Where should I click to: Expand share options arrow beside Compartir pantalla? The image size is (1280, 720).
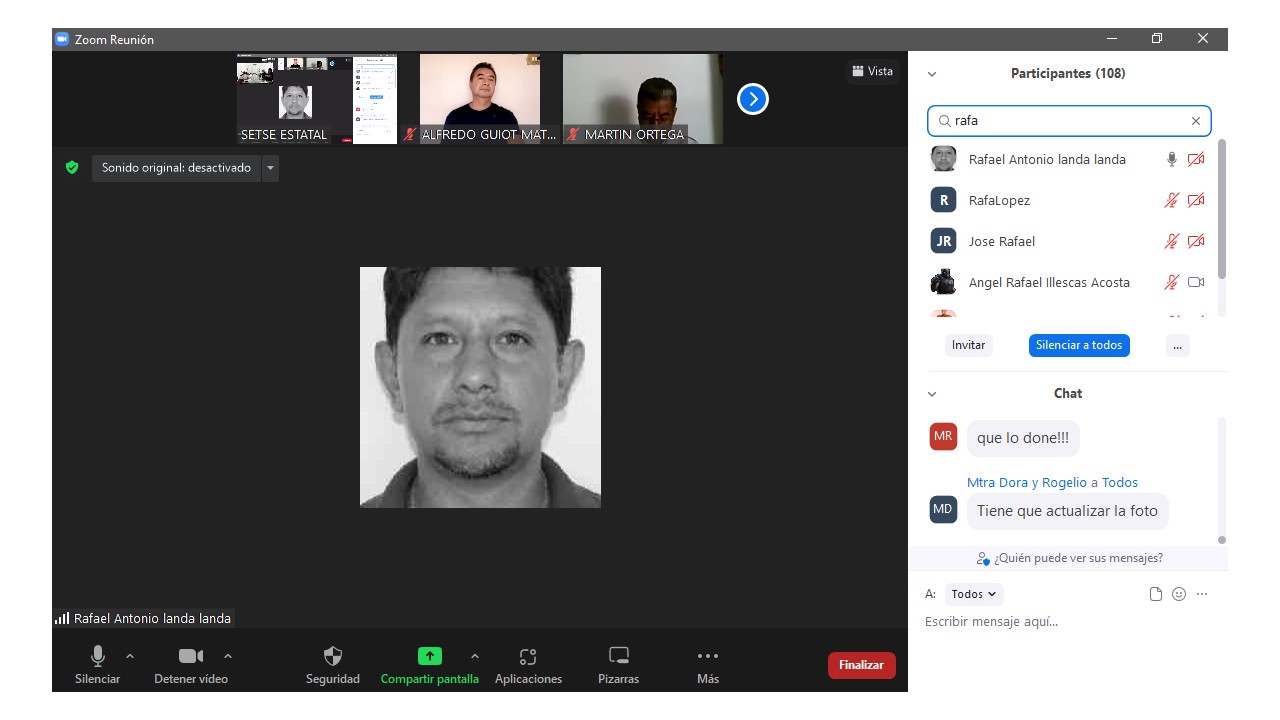(475, 656)
